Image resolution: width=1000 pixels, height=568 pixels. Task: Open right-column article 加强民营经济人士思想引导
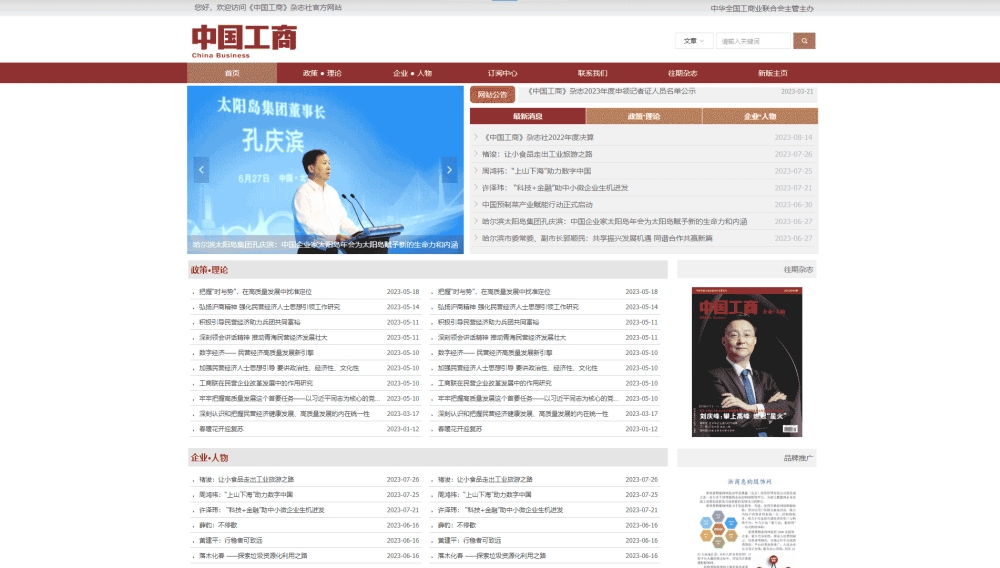[x=517, y=368]
